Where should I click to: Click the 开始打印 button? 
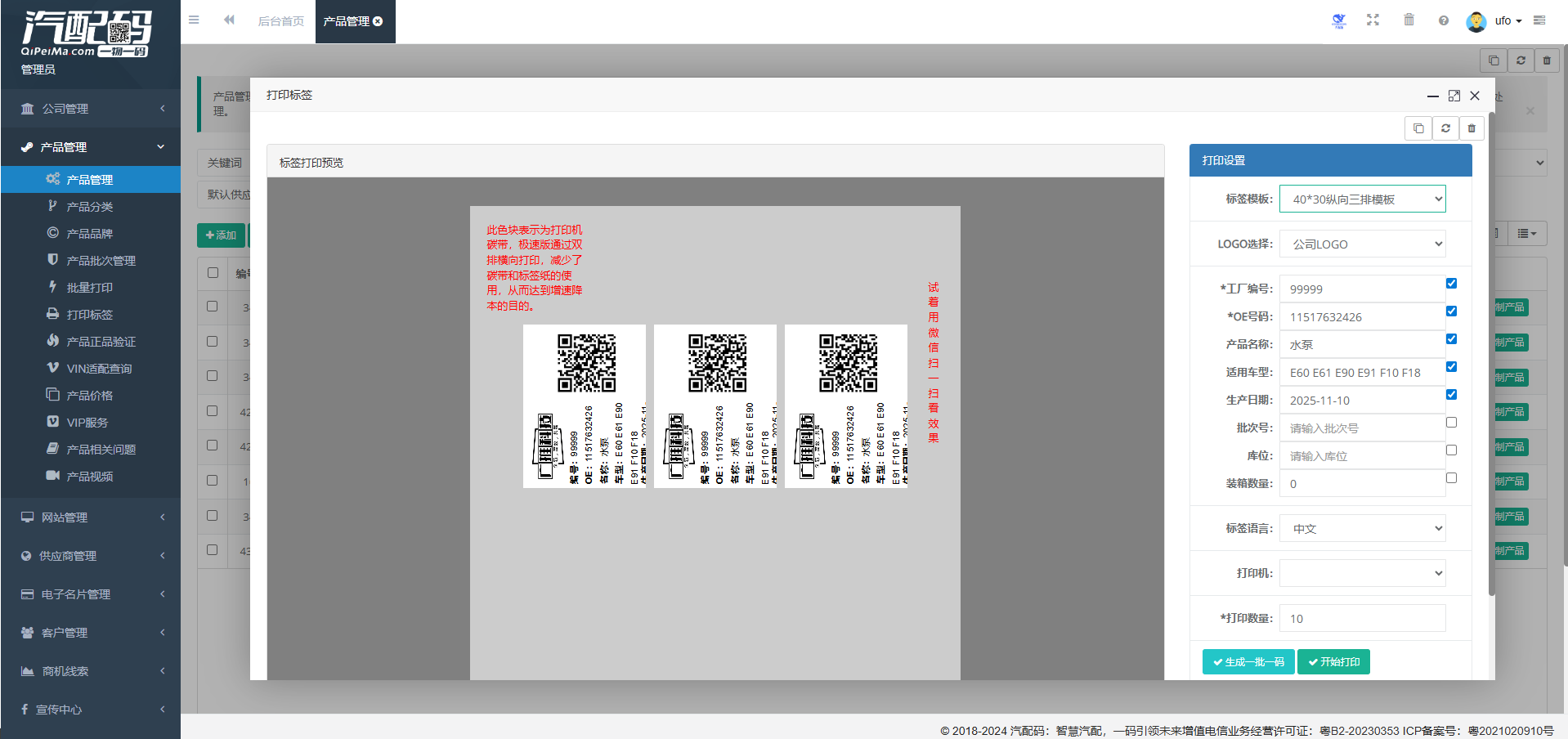(1333, 662)
